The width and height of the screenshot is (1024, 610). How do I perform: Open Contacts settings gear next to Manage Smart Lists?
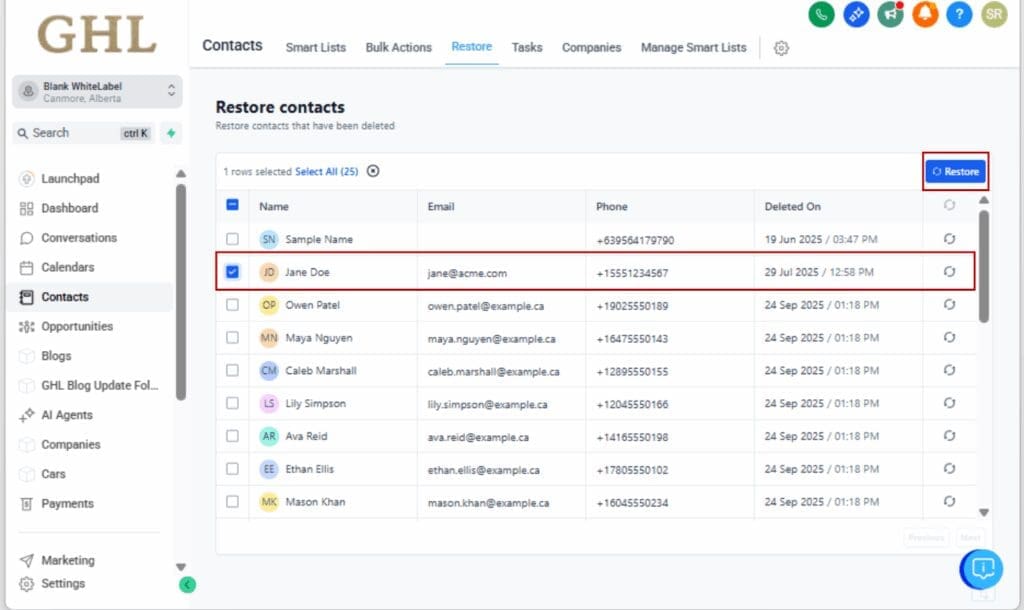click(x=781, y=47)
